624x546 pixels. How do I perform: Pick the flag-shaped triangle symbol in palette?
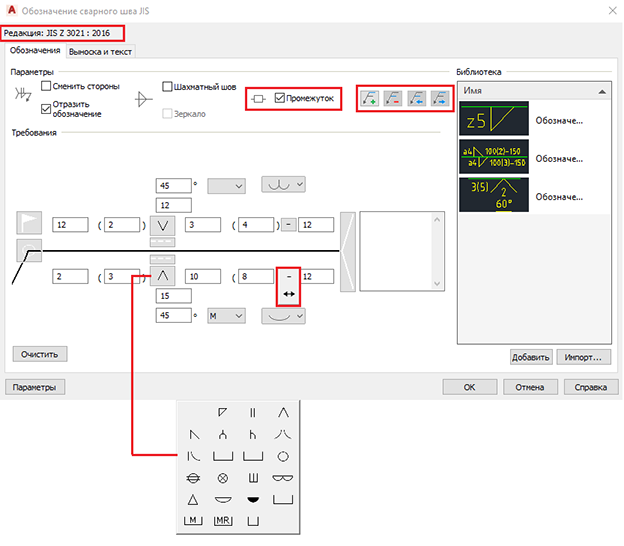pos(222,412)
